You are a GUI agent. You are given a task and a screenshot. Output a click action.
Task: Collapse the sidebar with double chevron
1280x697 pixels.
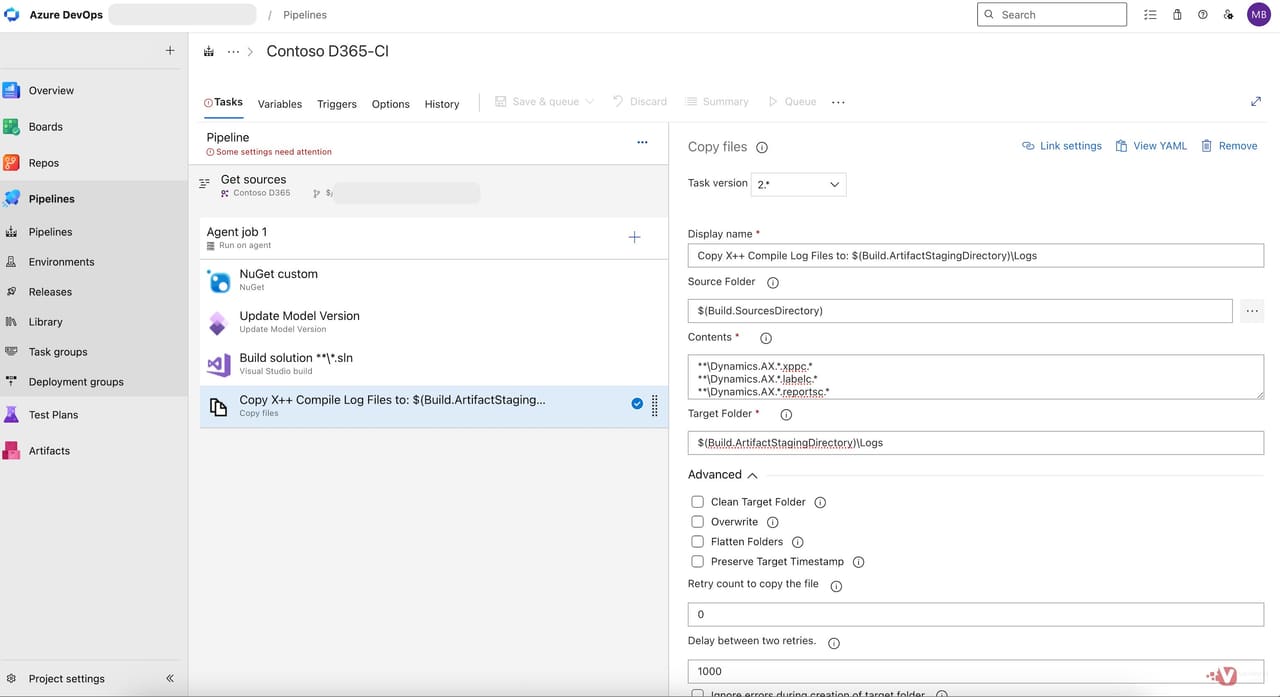170,678
